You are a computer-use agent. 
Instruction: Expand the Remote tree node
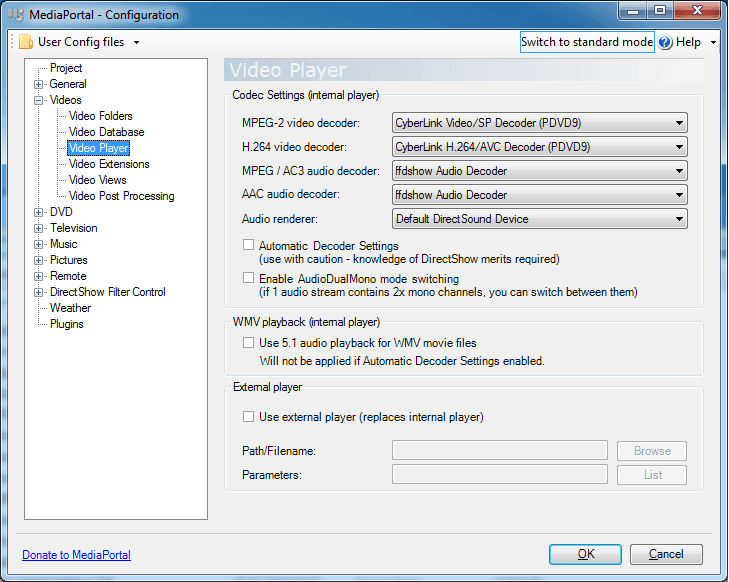coord(39,276)
